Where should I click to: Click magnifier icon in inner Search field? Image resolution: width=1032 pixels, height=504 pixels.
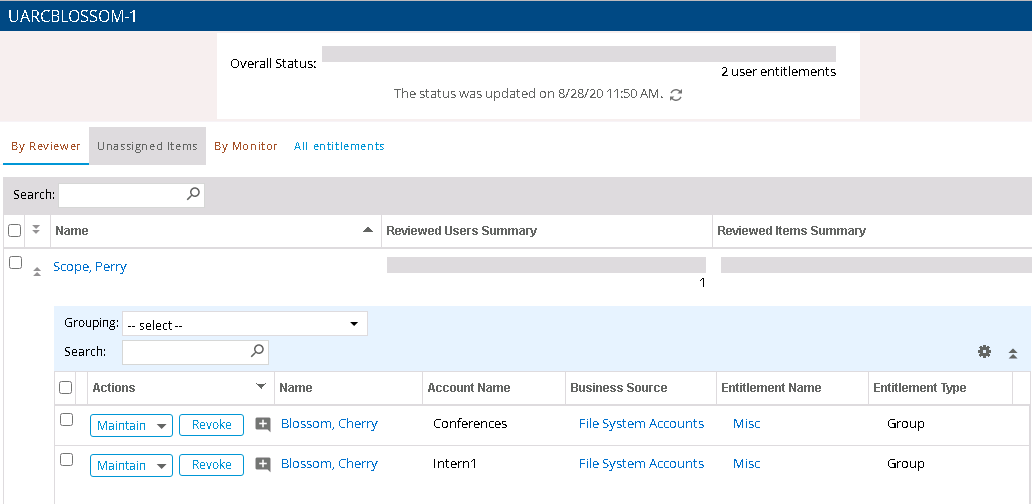pos(257,351)
